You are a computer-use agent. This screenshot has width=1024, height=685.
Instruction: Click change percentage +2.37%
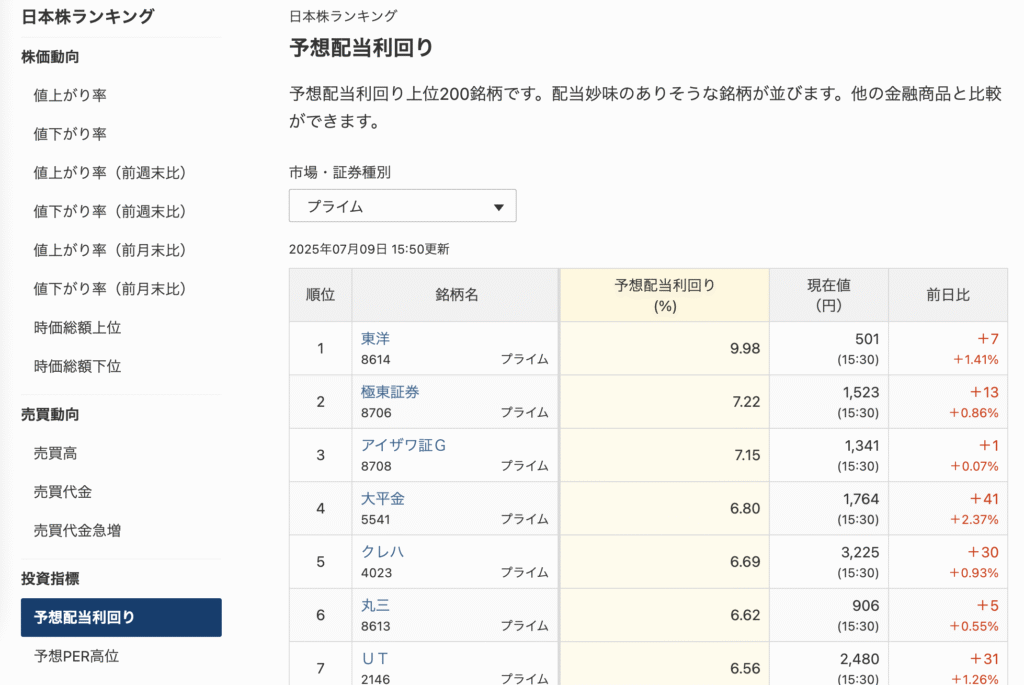click(974, 520)
